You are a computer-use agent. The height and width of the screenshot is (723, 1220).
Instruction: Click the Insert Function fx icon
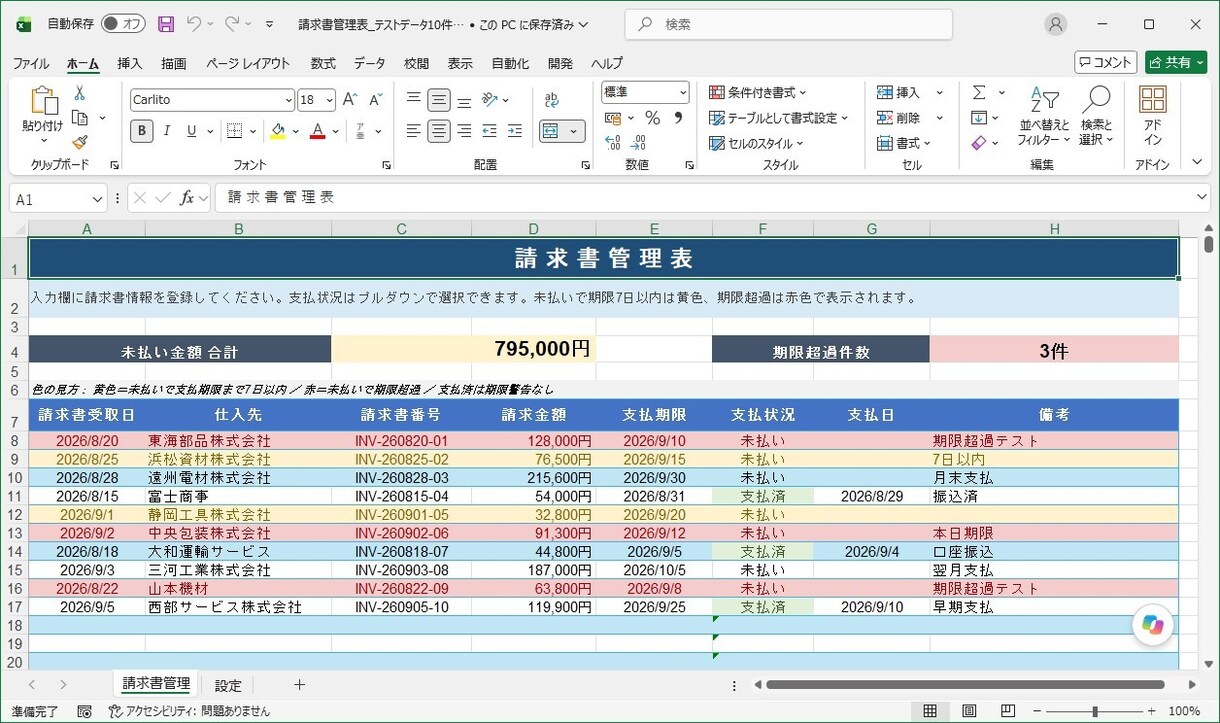(187, 198)
